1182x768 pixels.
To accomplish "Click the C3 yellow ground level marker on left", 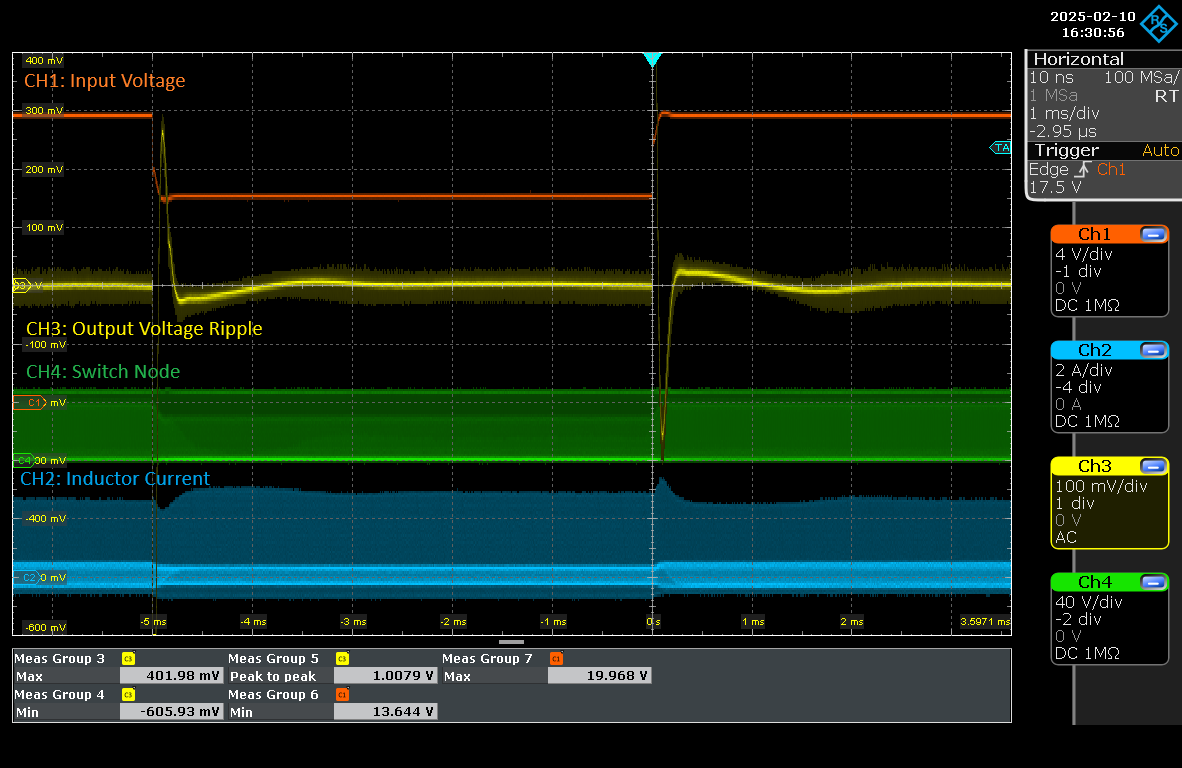I will [19, 285].
